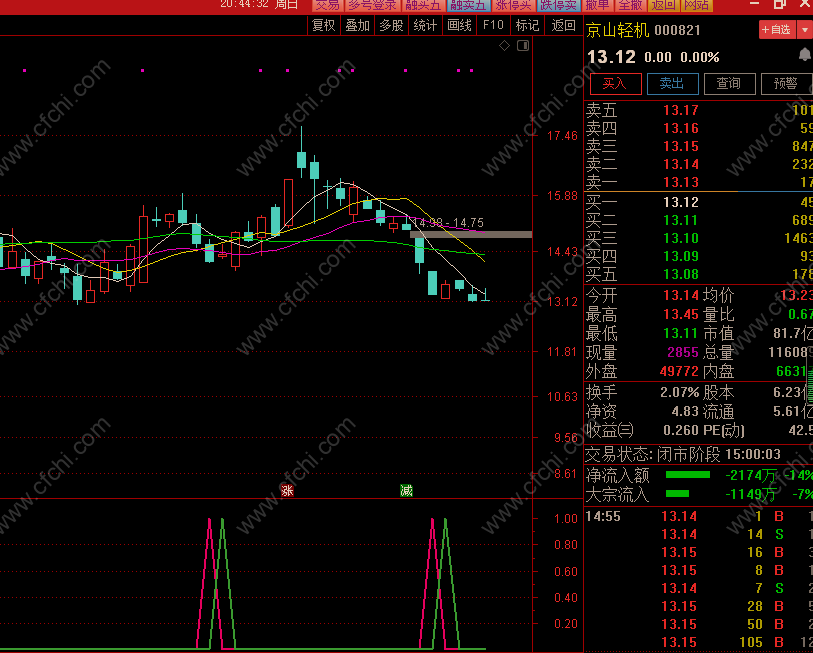Click the 跌停卖 top bar button
Viewport: 813px width, 653px height.
(558, 5)
